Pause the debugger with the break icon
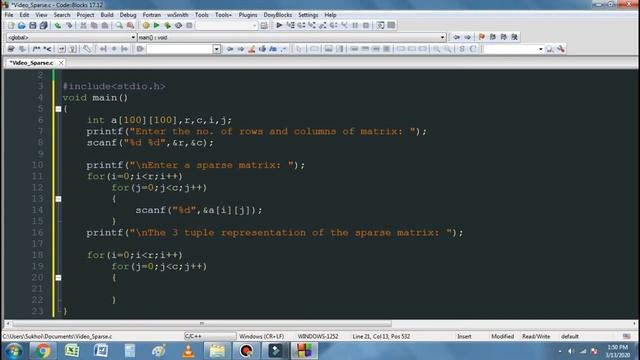Image resolution: width=640 pixels, height=360 pixels. [355, 25]
